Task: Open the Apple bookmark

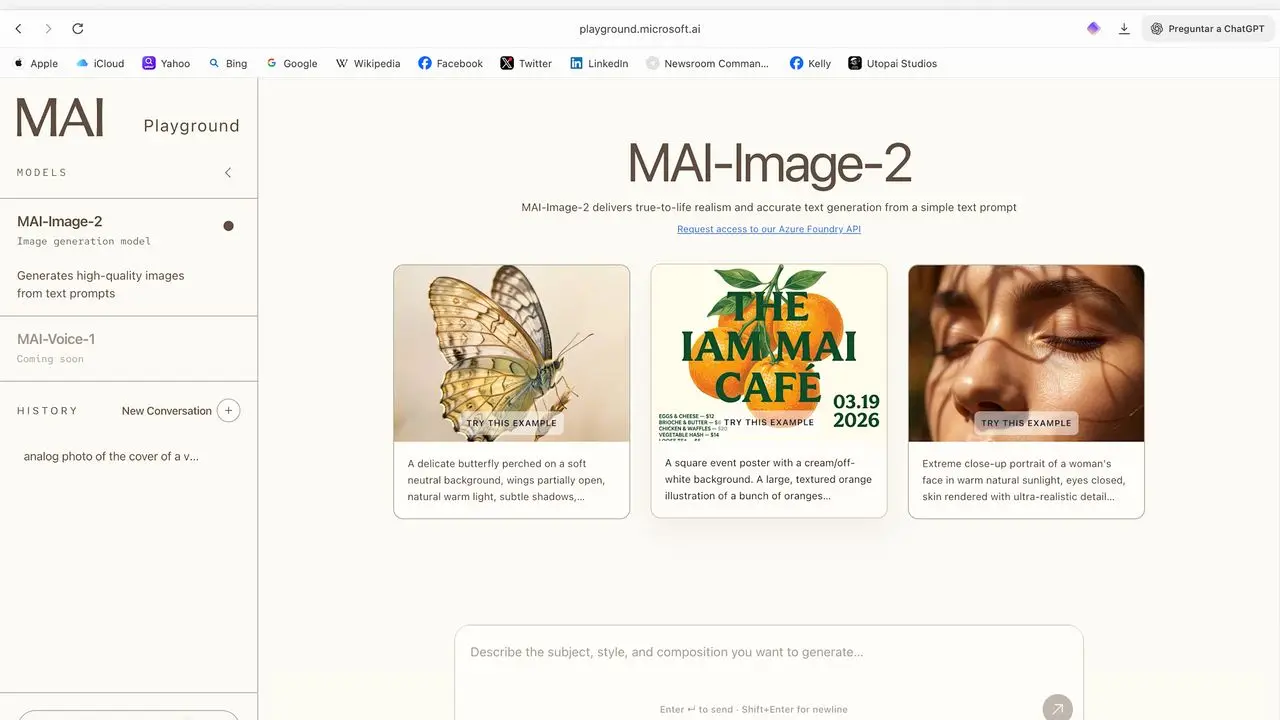Action: point(36,63)
